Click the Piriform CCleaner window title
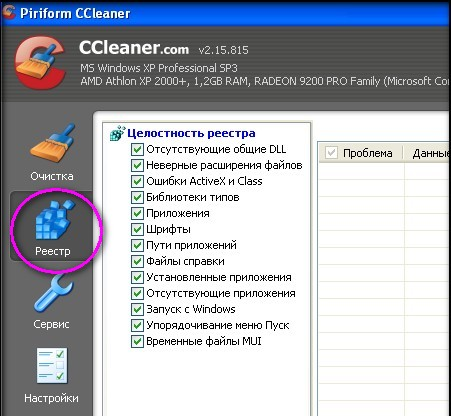 75,13
